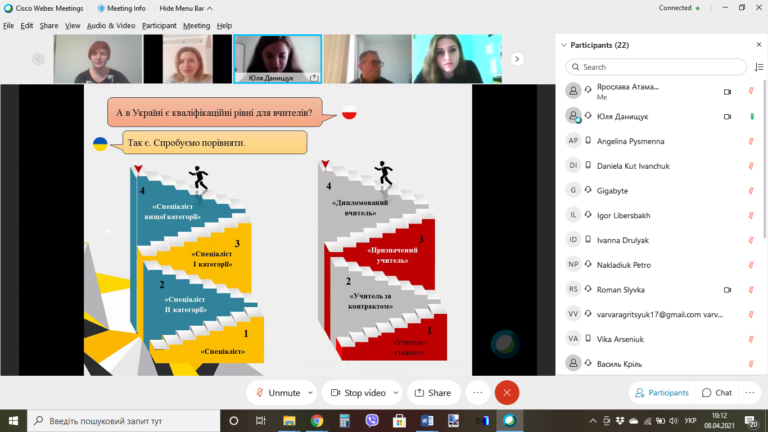Stop video in the meeting controls
768x432 pixels.
click(358, 392)
